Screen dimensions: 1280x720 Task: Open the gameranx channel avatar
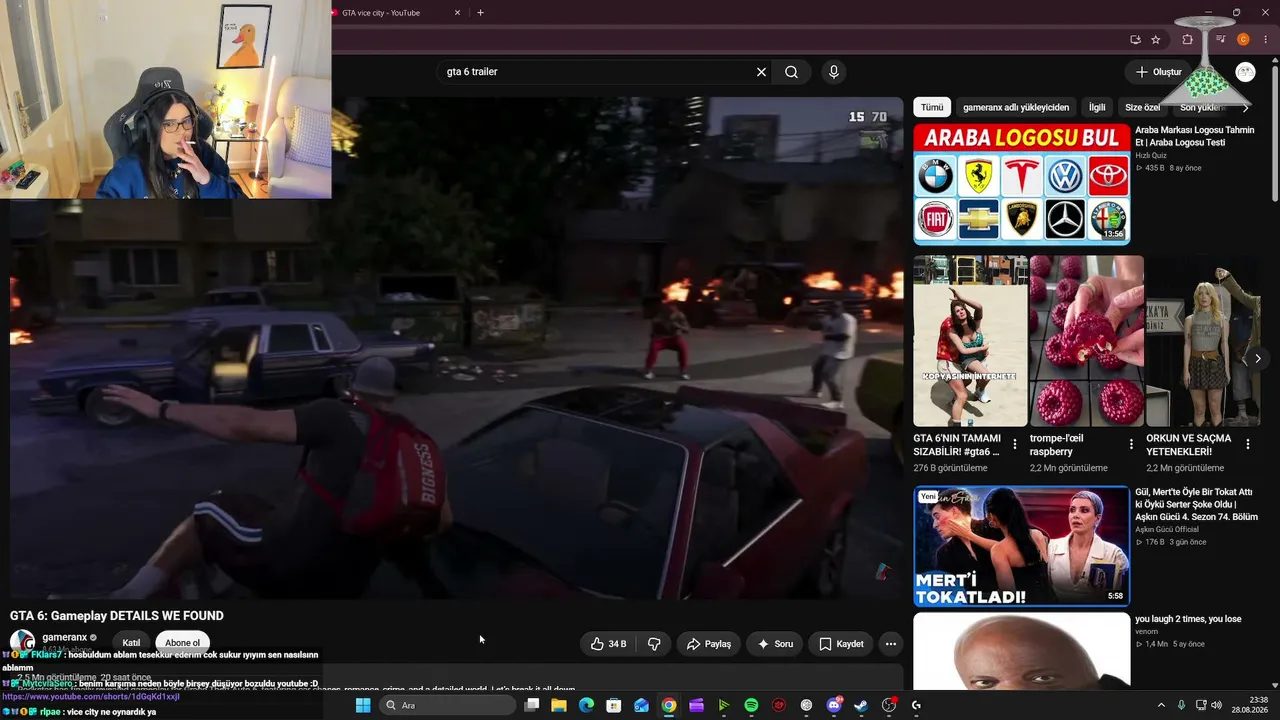[22, 642]
